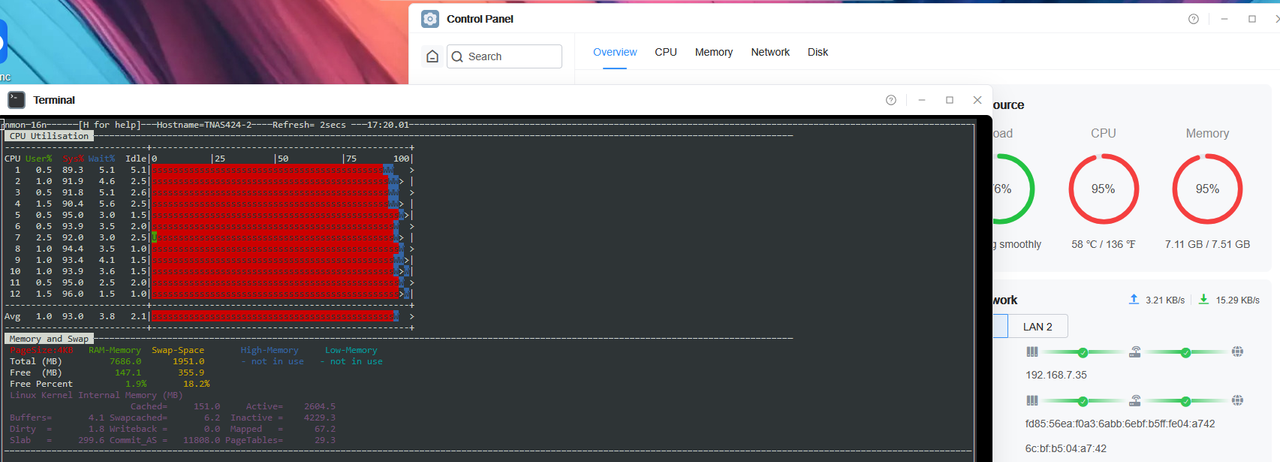Switch to the CPU tab
This screenshot has width=1280, height=462.
tap(666, 52)
